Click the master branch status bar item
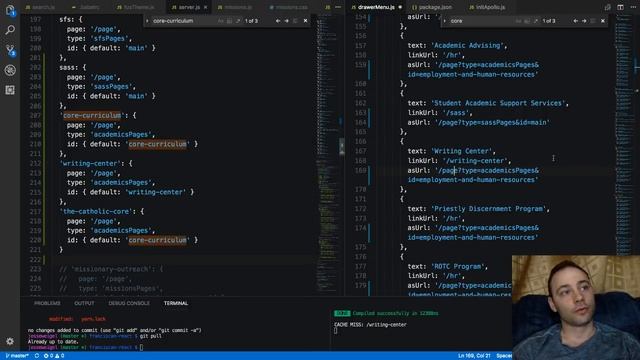Image resolution: width=640 pixels, height=360 pixels. coord(17,356)
